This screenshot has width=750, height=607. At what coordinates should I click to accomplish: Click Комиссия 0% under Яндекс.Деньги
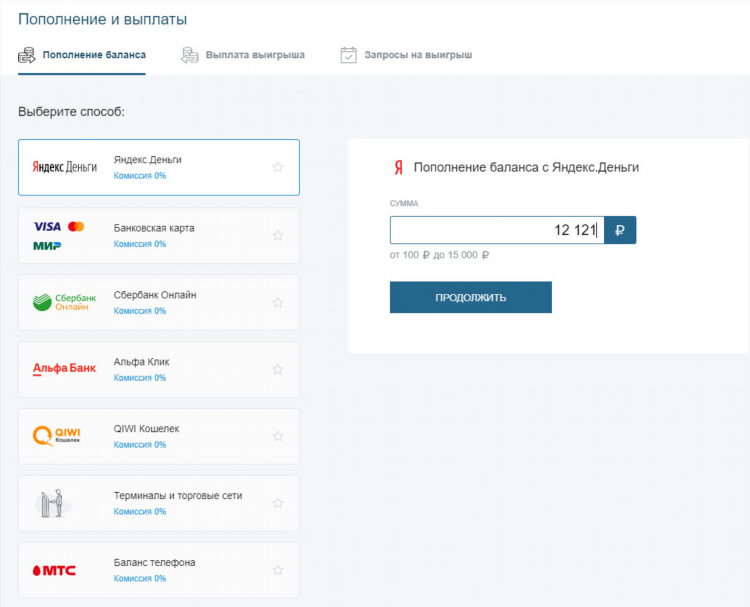click(x=140, y=176)
